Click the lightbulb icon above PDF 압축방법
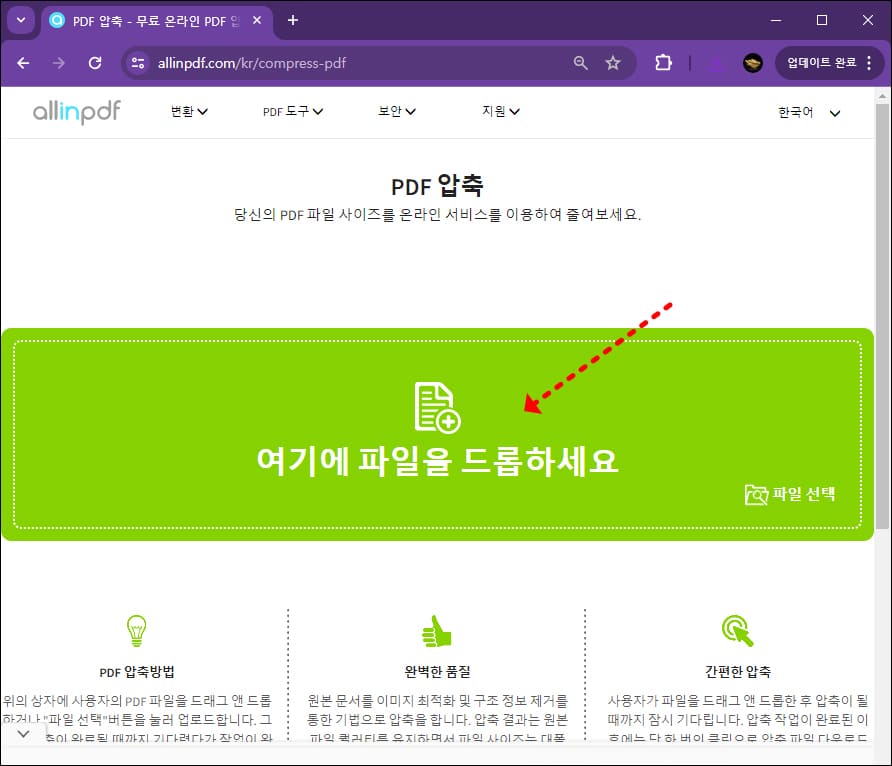 (137, 630)
